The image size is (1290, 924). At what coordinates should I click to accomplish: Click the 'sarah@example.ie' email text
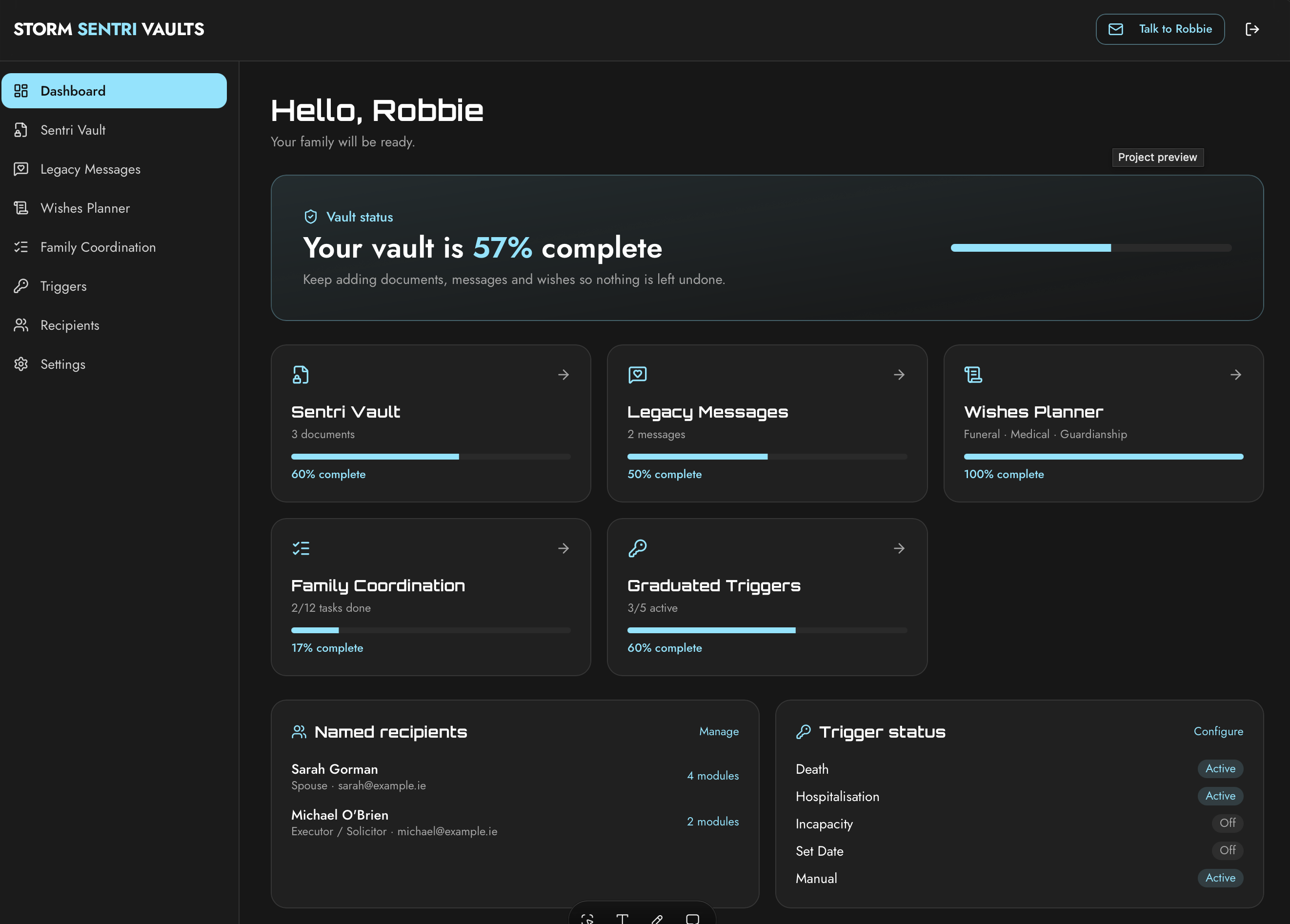point(382,786)
